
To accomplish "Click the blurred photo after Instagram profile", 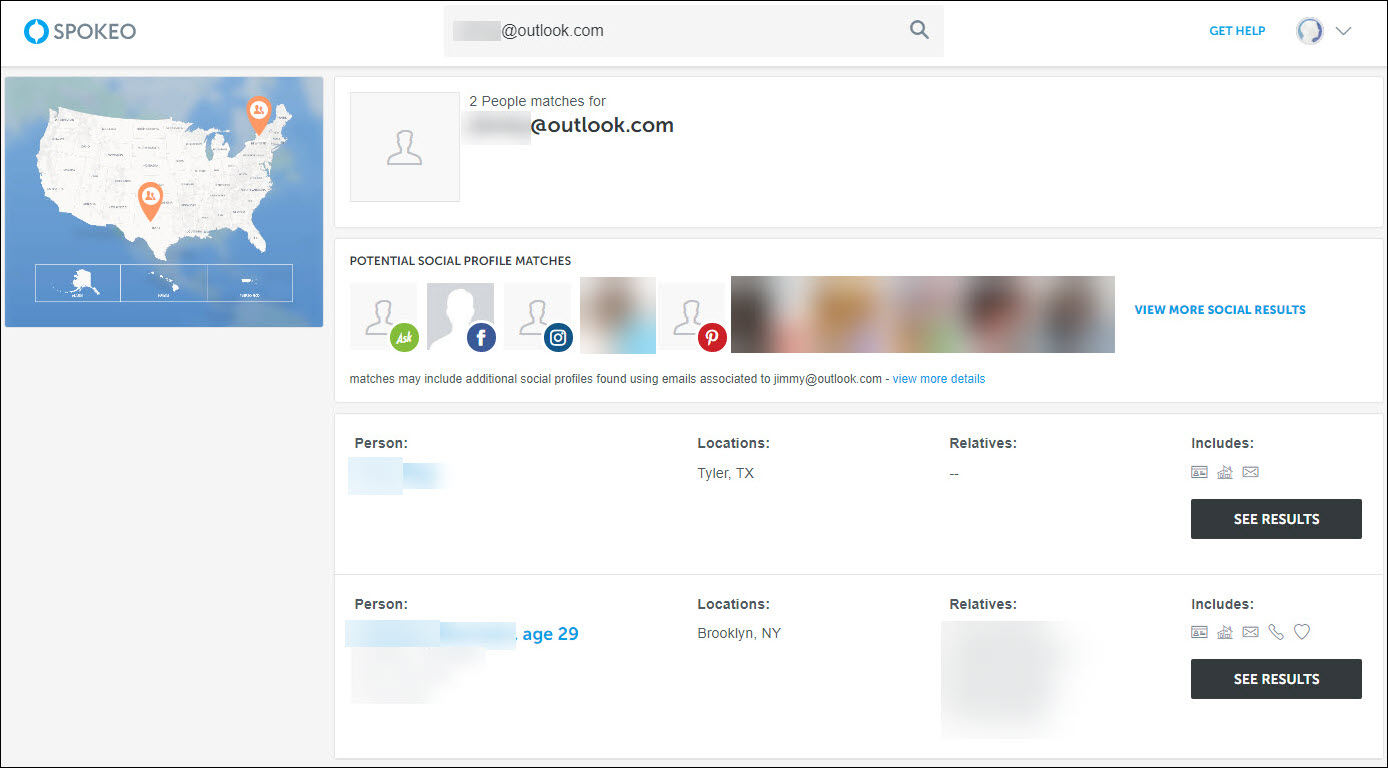I will pos(618,315).
